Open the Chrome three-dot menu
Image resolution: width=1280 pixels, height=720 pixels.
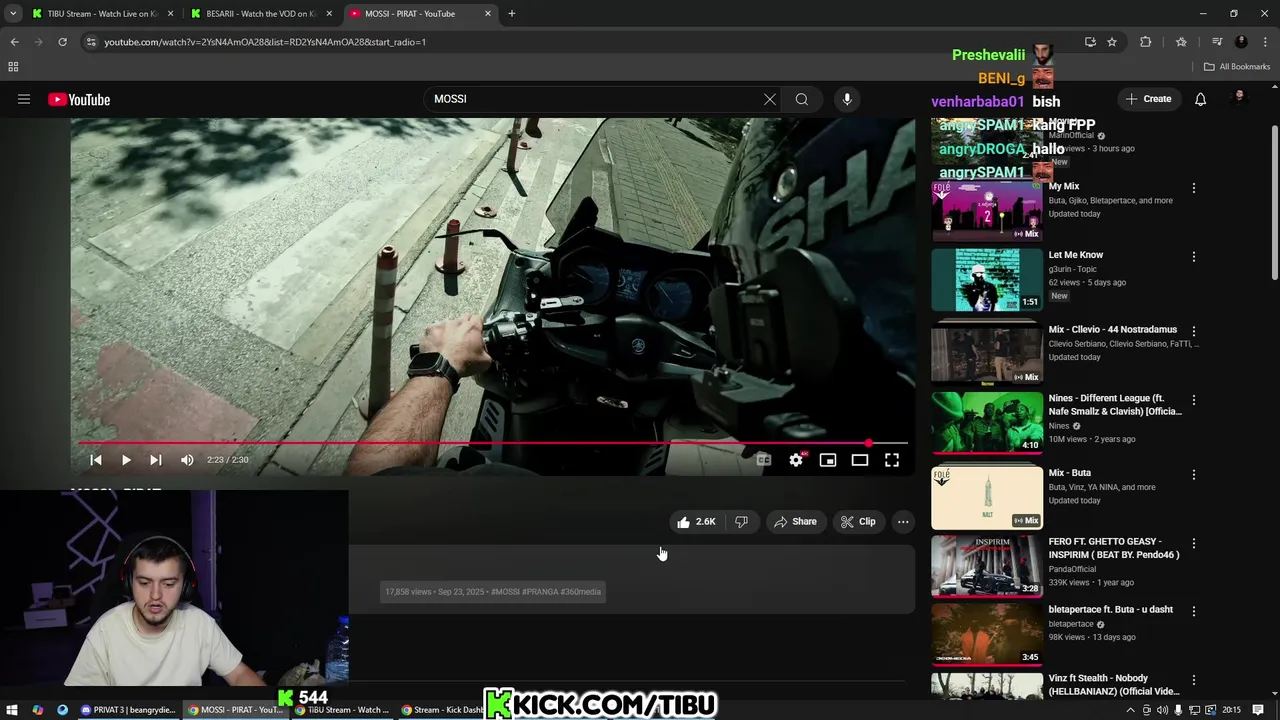(x=1264, y=42)
